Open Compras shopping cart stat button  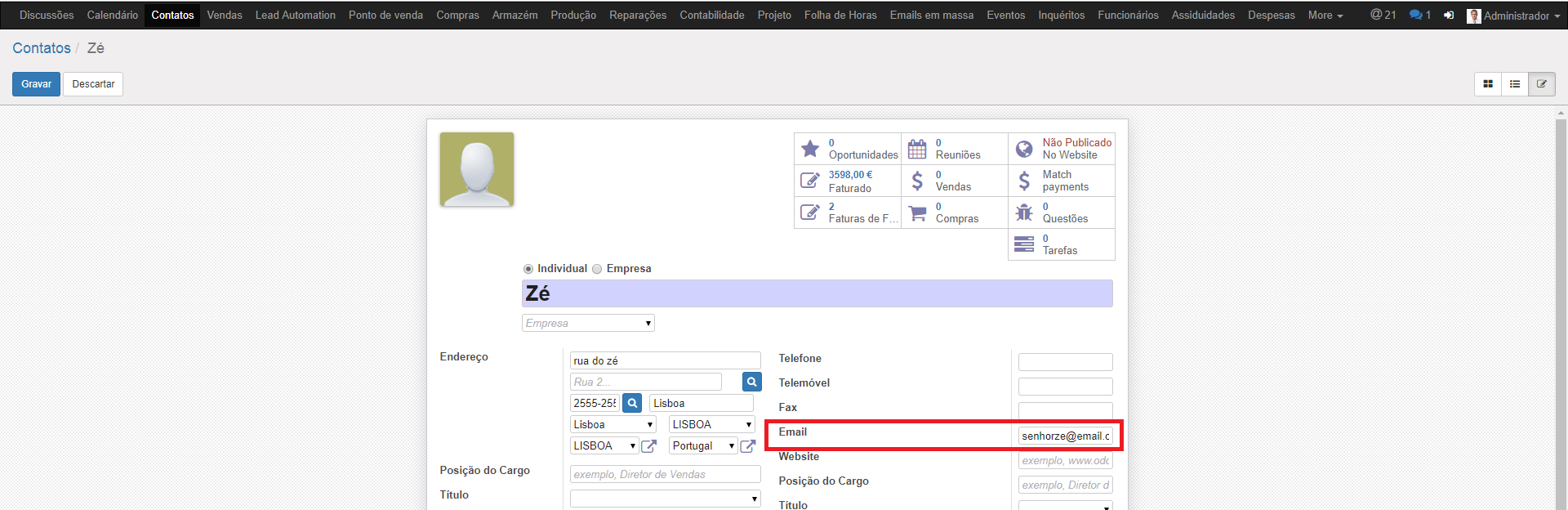tap(954, 212)
